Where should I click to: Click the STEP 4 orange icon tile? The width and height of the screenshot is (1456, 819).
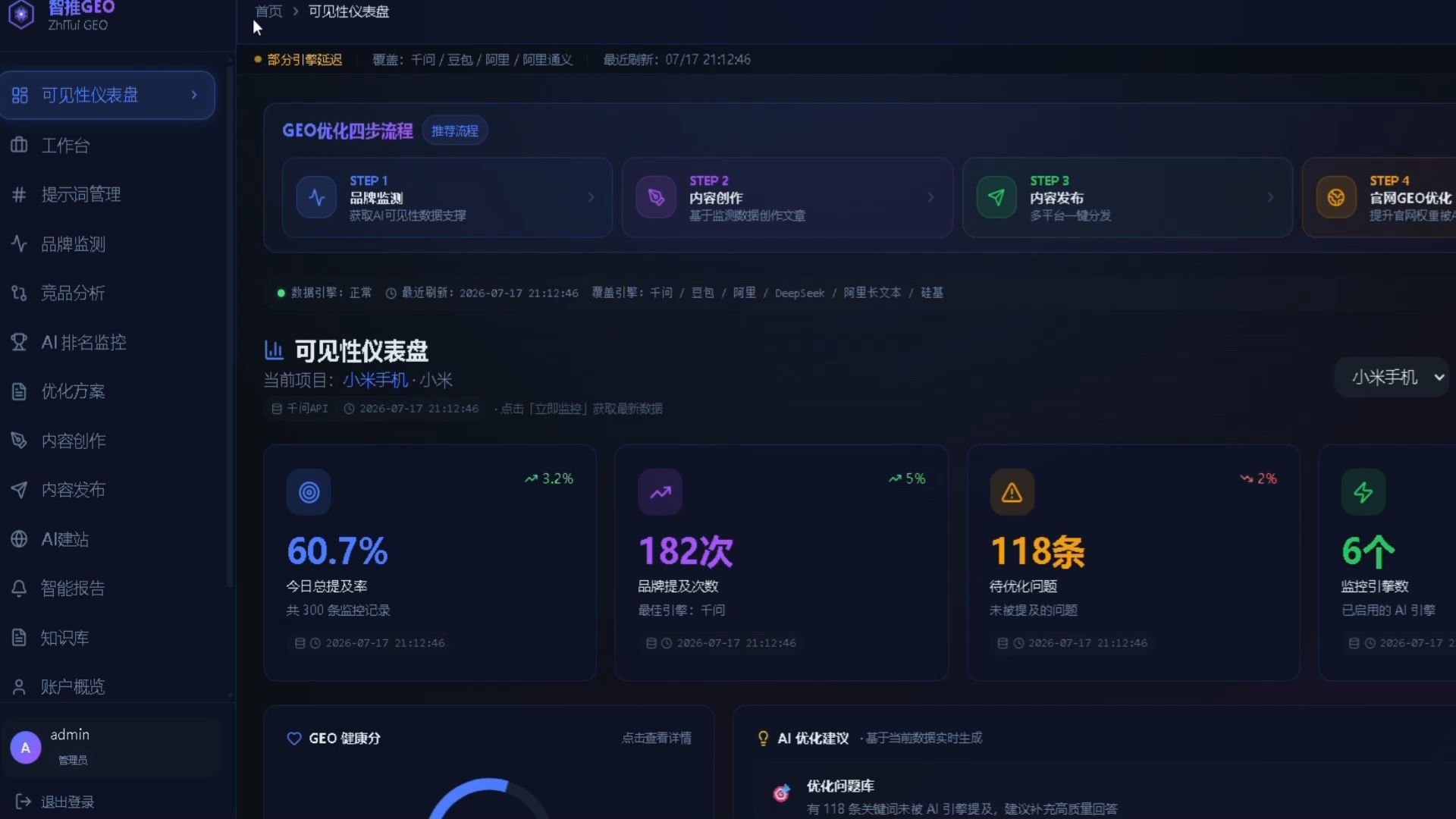coord(1336,197)
